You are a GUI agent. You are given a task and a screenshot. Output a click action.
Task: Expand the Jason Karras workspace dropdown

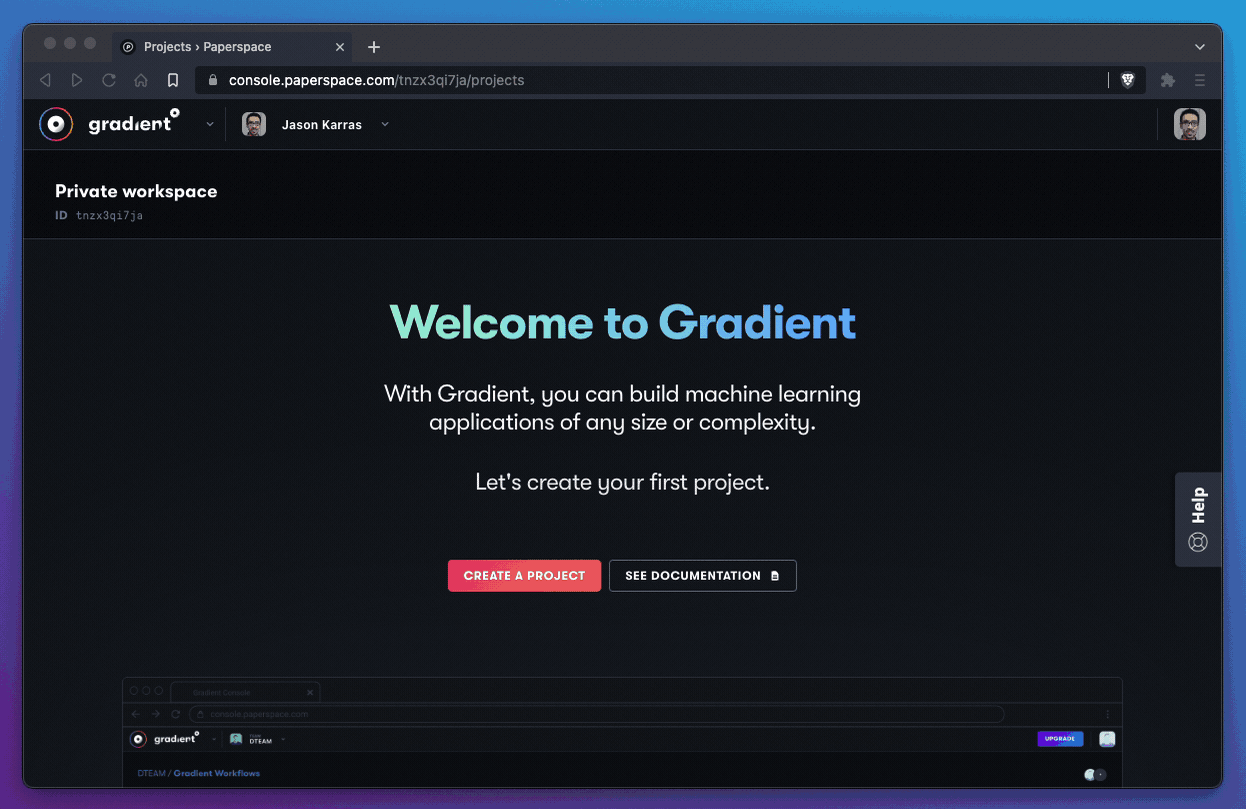click(385, 125)
